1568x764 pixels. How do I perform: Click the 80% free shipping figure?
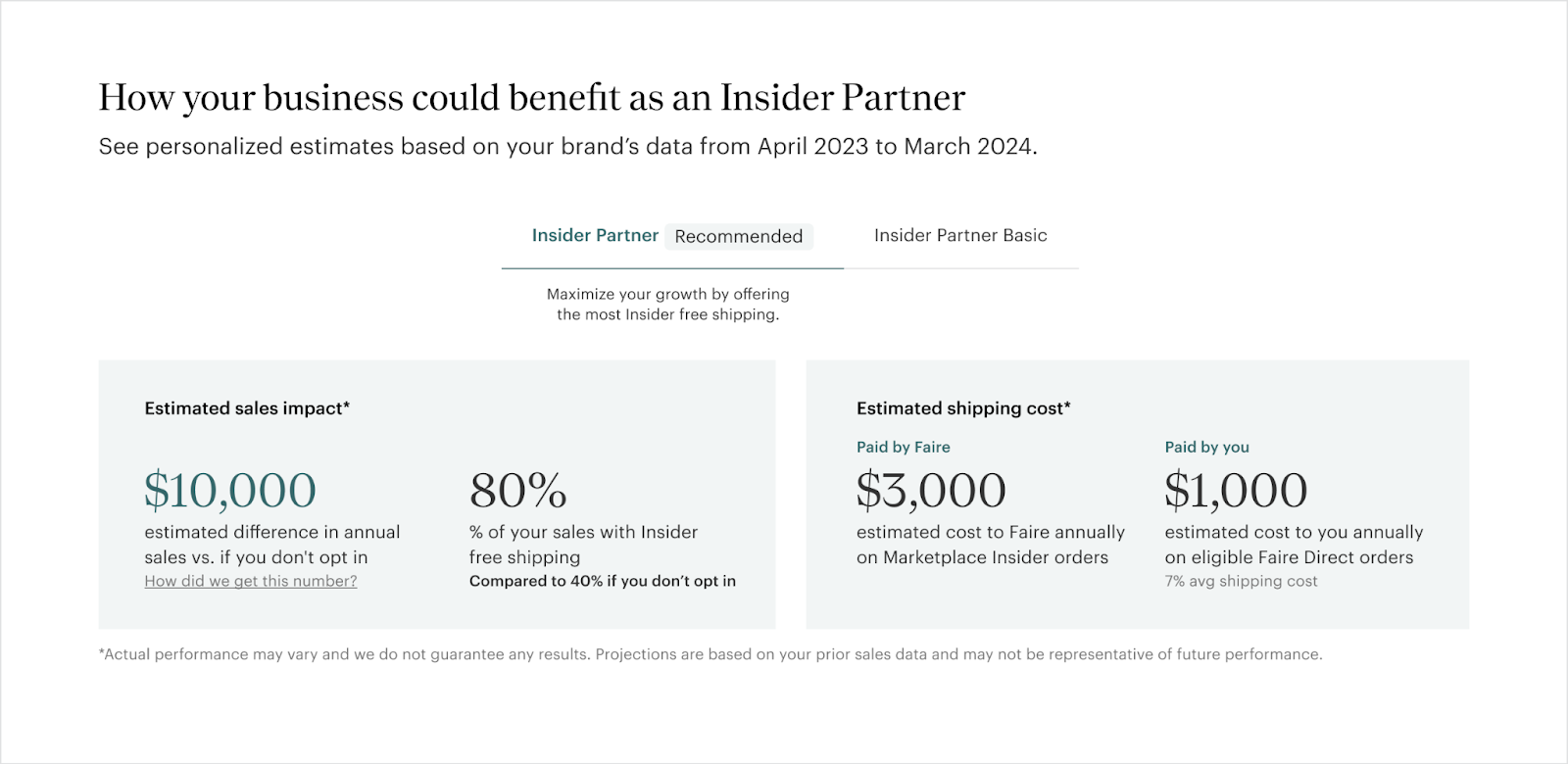tap(518, 490)
